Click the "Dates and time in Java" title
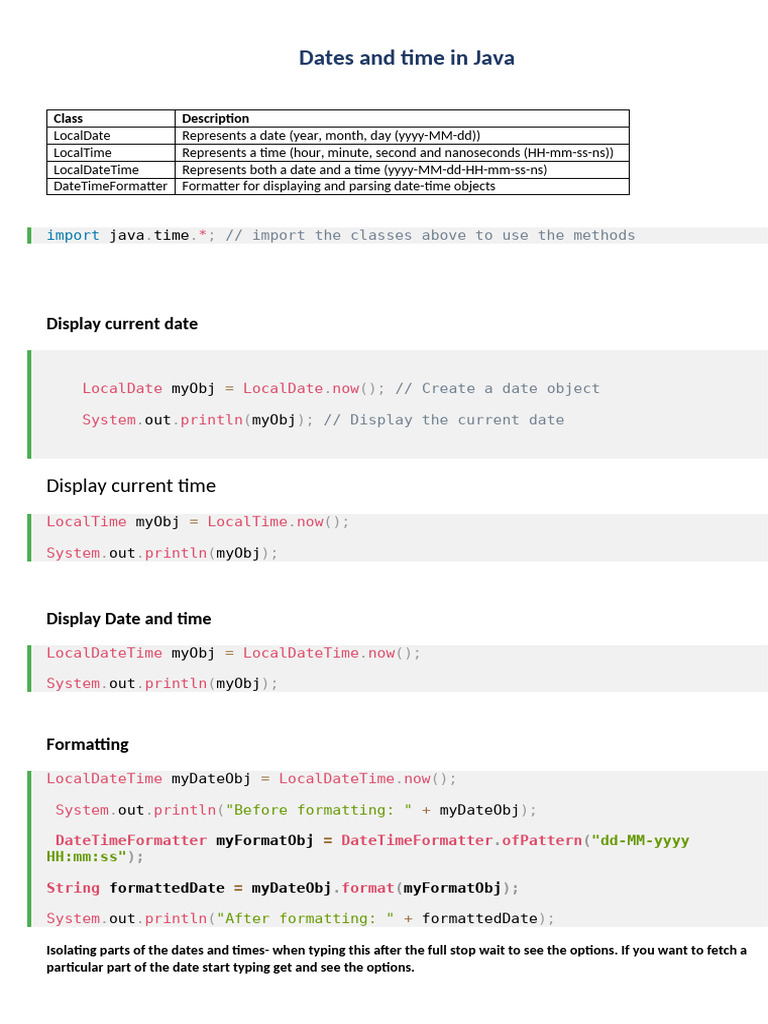The image size is (768, 1024). [406, 58]
